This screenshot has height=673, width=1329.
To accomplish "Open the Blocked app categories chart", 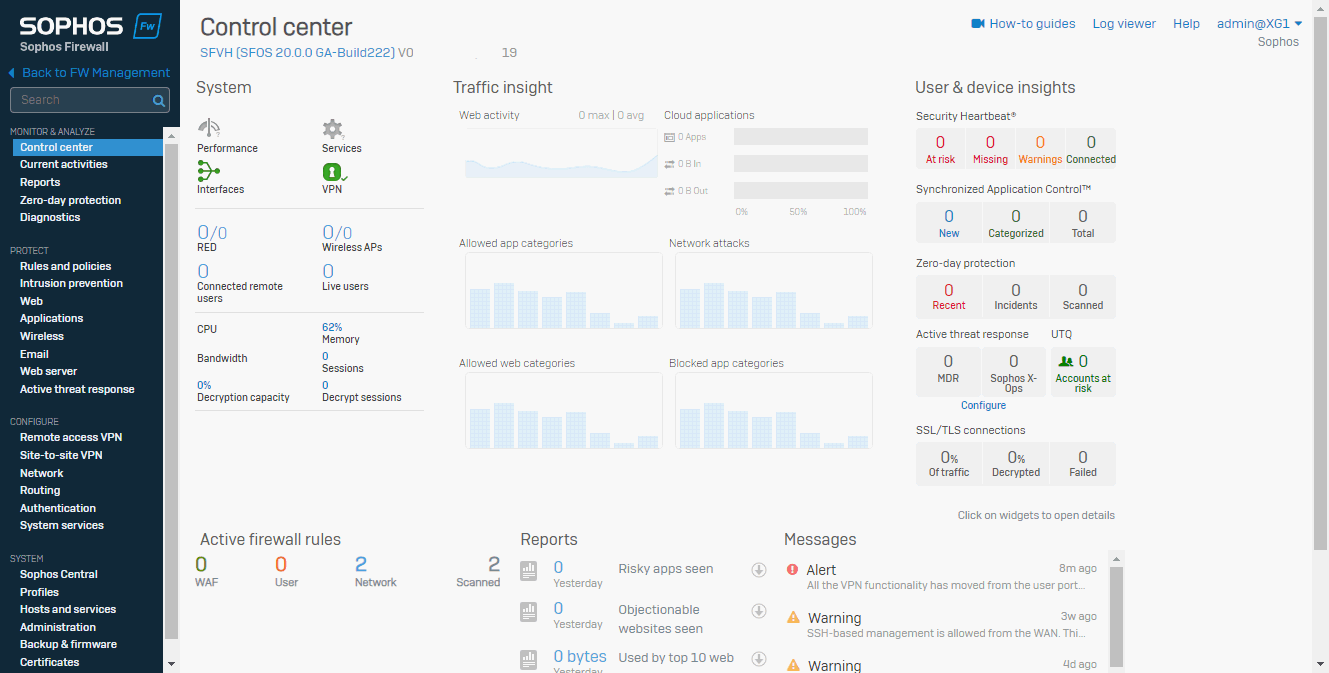I will click(x=774, y=411).
